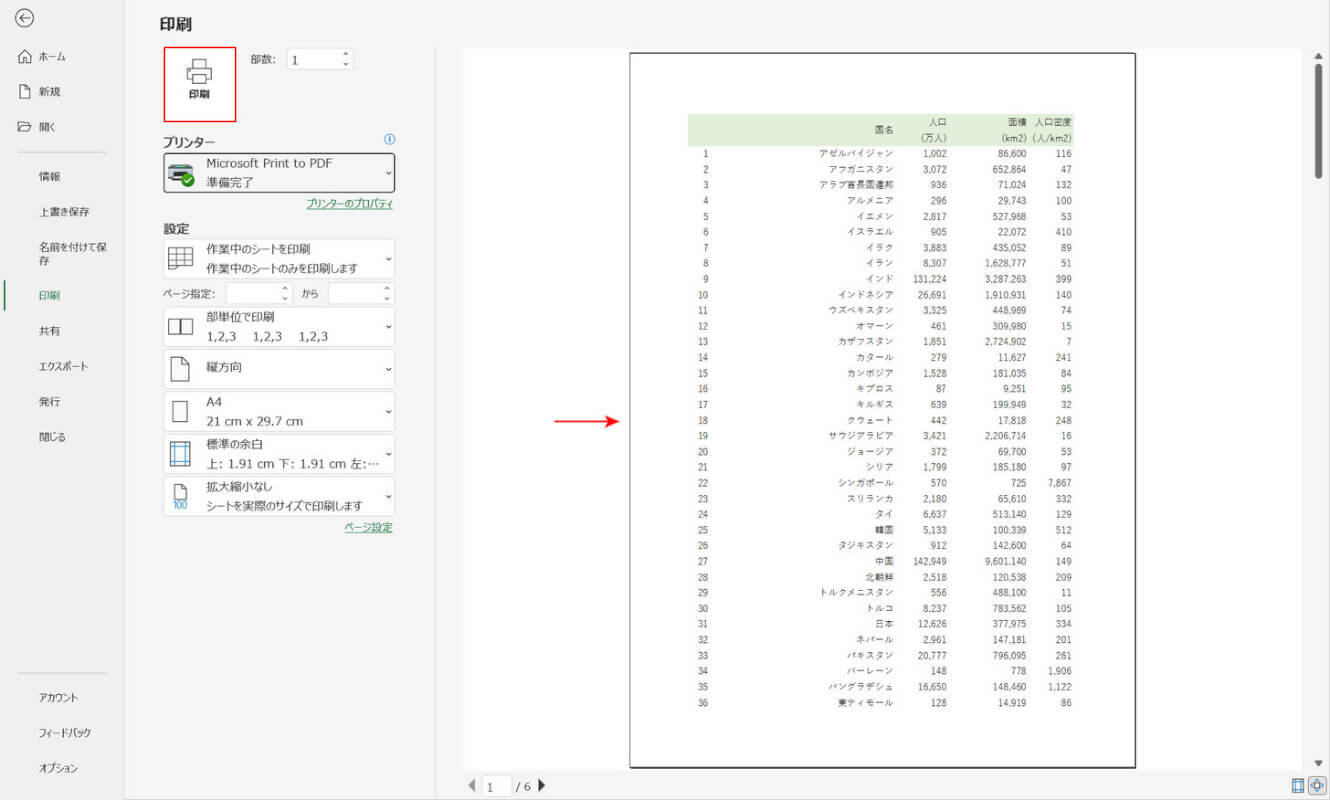Image resolution: width=1330 pixels, height=800 pixels.
Task: Open 名前を付けて保存 menu item
Action: pyautogui.click(x=72, y=253)
